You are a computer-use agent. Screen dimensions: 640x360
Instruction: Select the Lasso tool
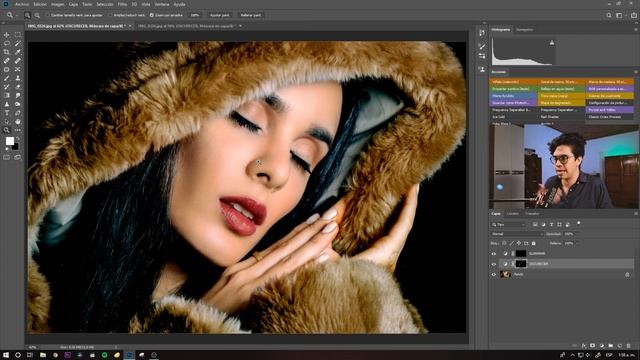pyautogui.click(x=7, y=43)
